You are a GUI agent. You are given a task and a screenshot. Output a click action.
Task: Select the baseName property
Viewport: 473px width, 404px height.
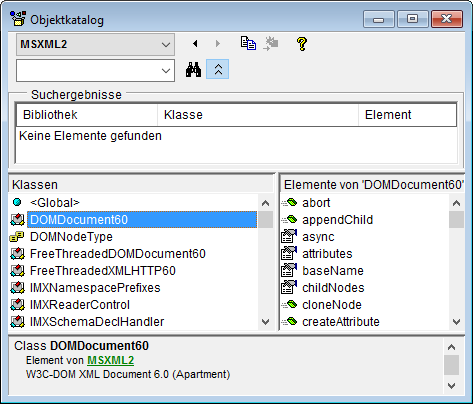(333, 271)
